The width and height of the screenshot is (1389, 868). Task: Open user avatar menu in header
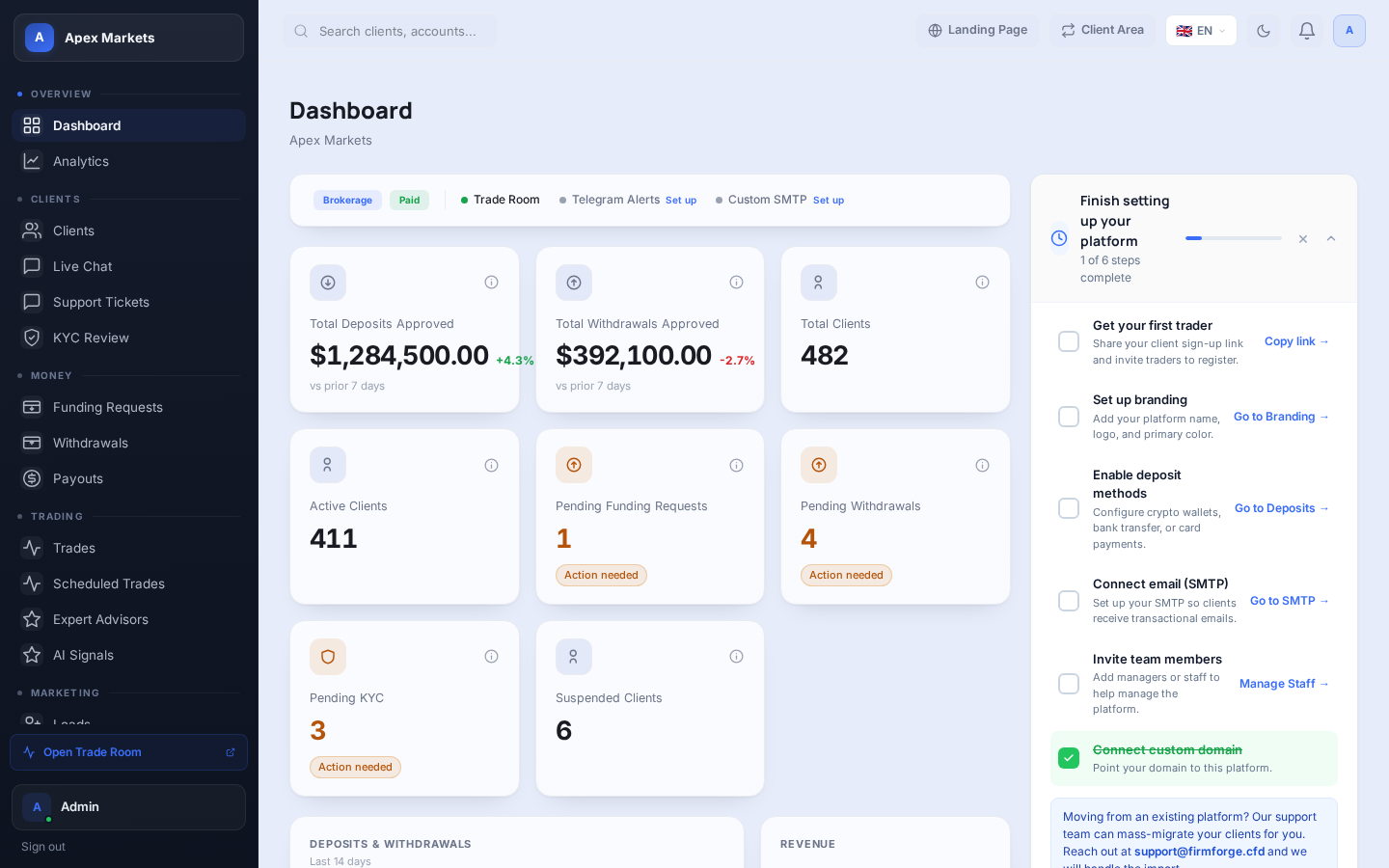tap(1349, 31)
